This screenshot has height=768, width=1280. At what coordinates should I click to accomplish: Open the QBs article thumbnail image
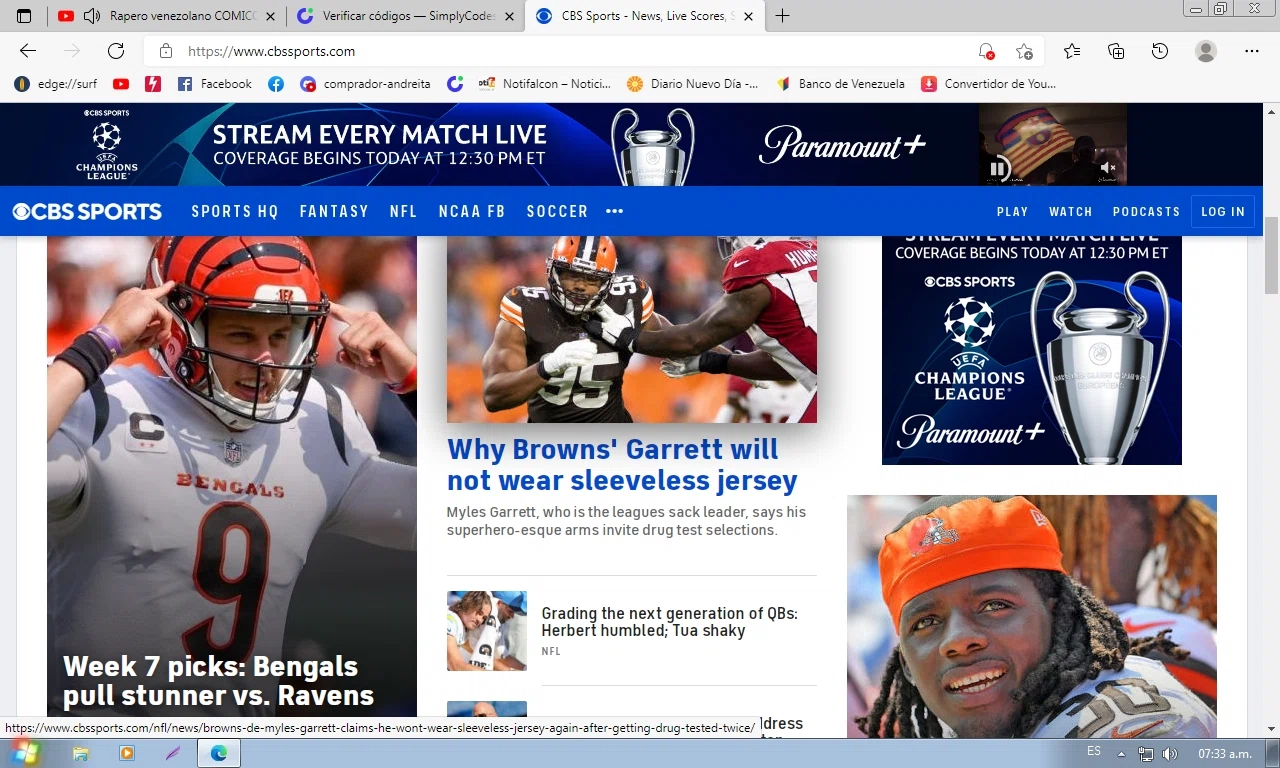pyautogui.click(x=487, y=630)
